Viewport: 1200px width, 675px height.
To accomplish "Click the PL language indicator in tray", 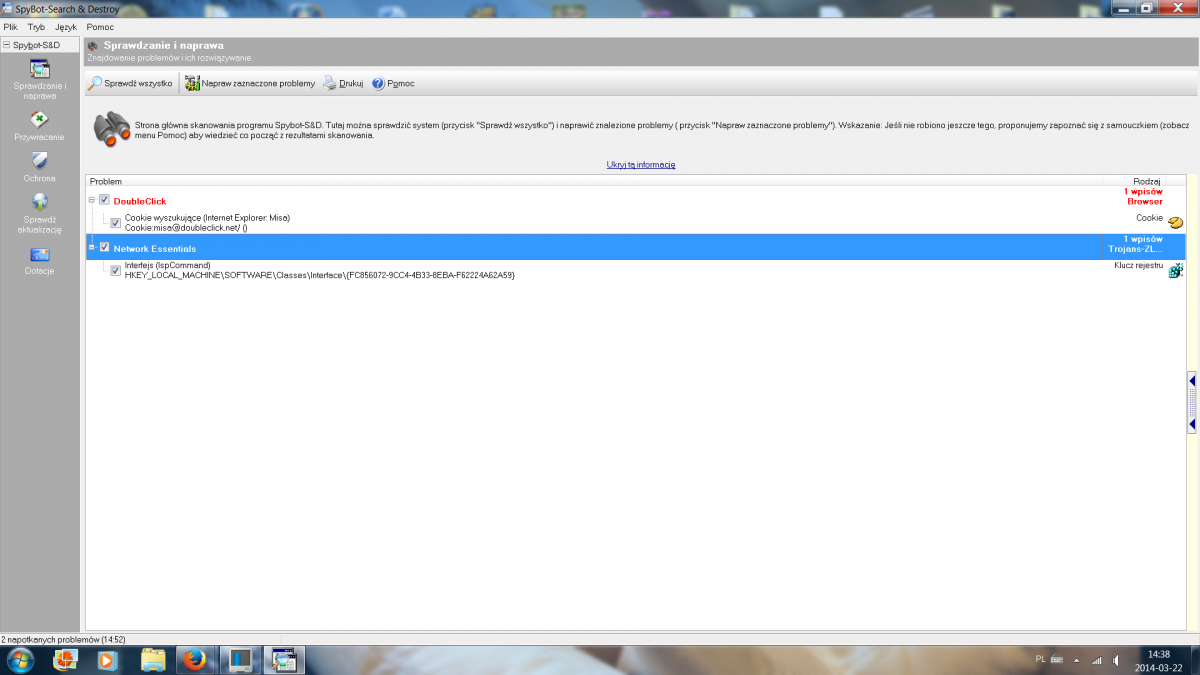I will [1041, 659].
